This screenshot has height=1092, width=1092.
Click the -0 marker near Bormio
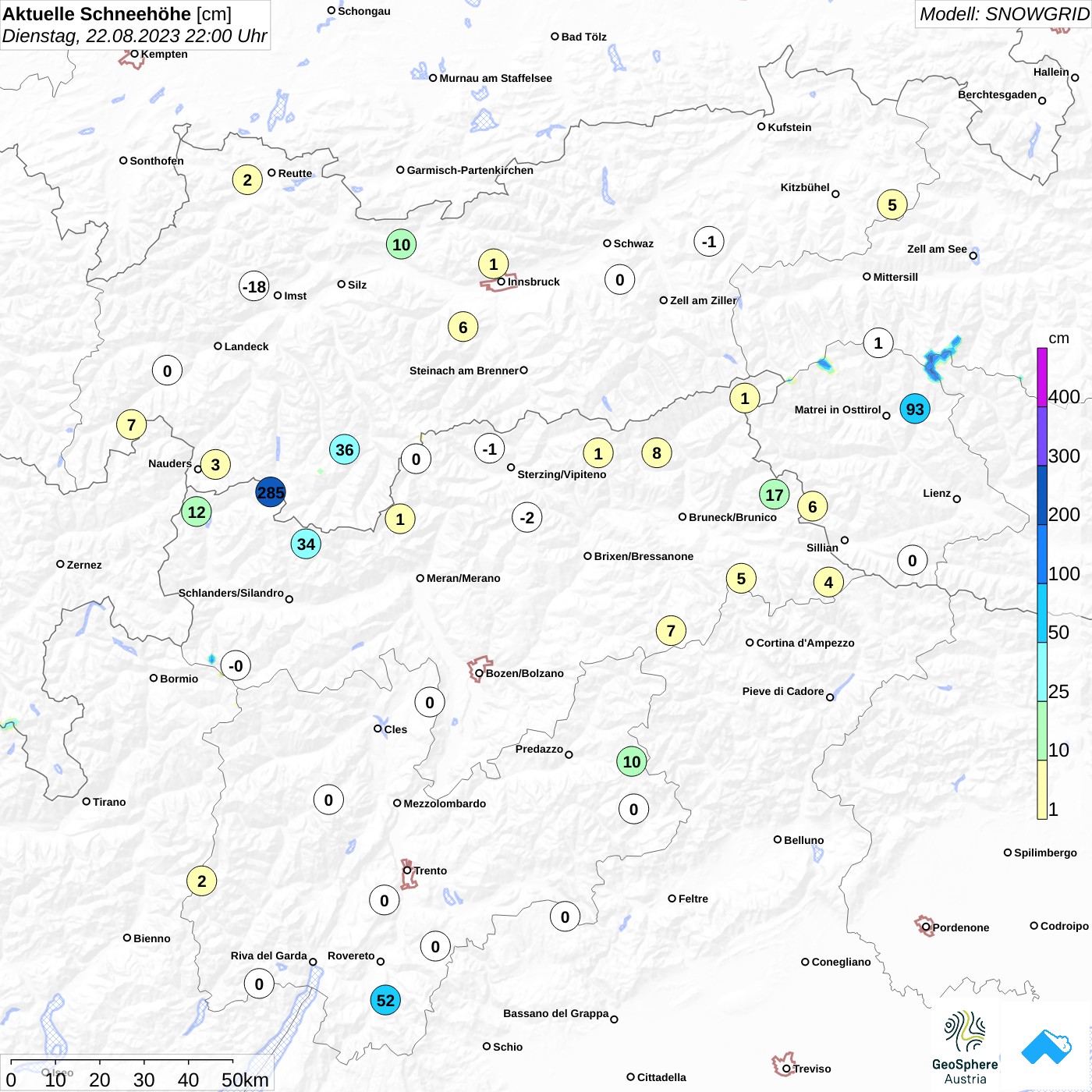(236, 665)
